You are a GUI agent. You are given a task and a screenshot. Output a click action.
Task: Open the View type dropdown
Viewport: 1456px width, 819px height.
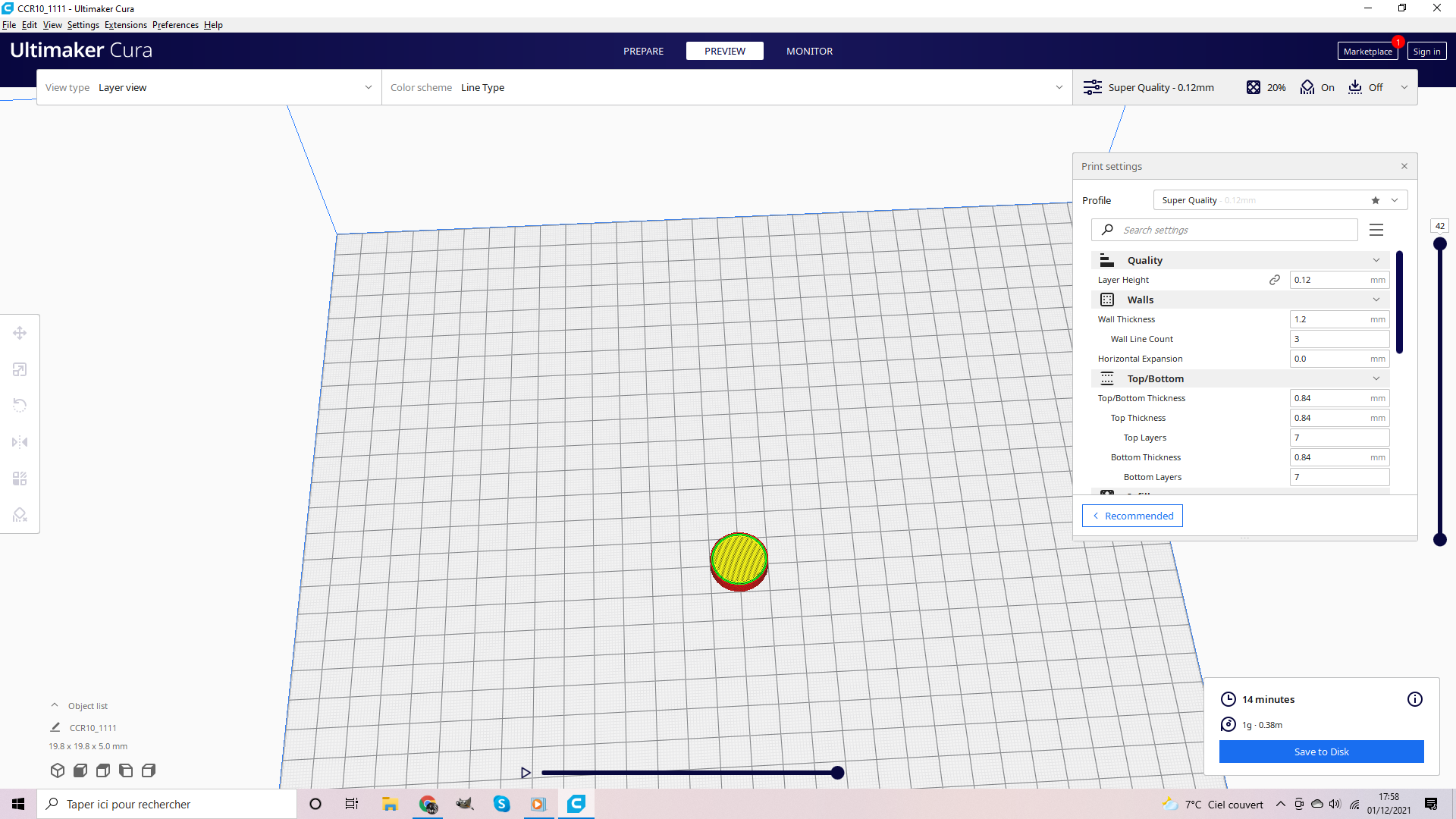click(209, 87)
